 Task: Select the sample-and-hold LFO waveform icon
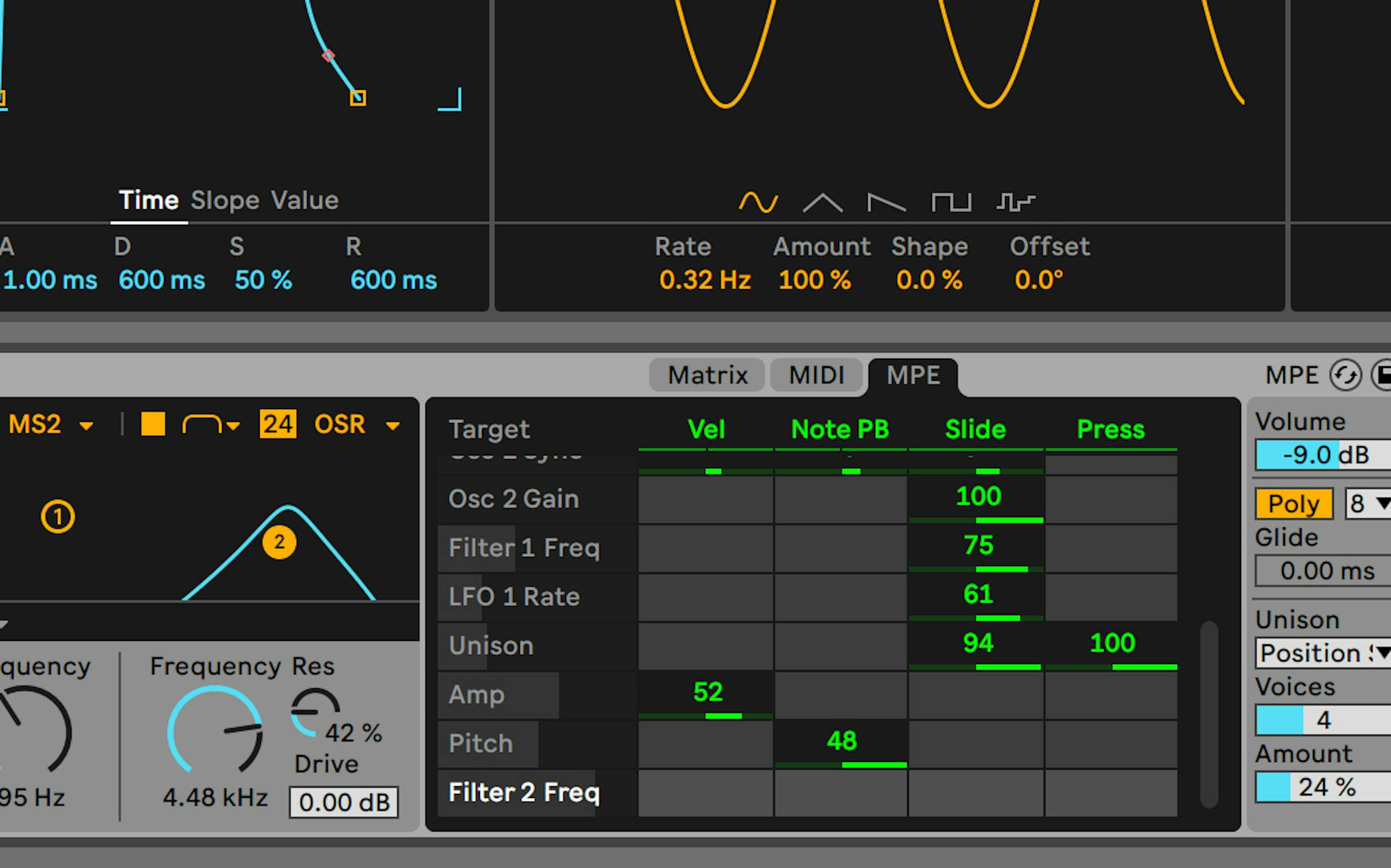(x=1017, y=201)
